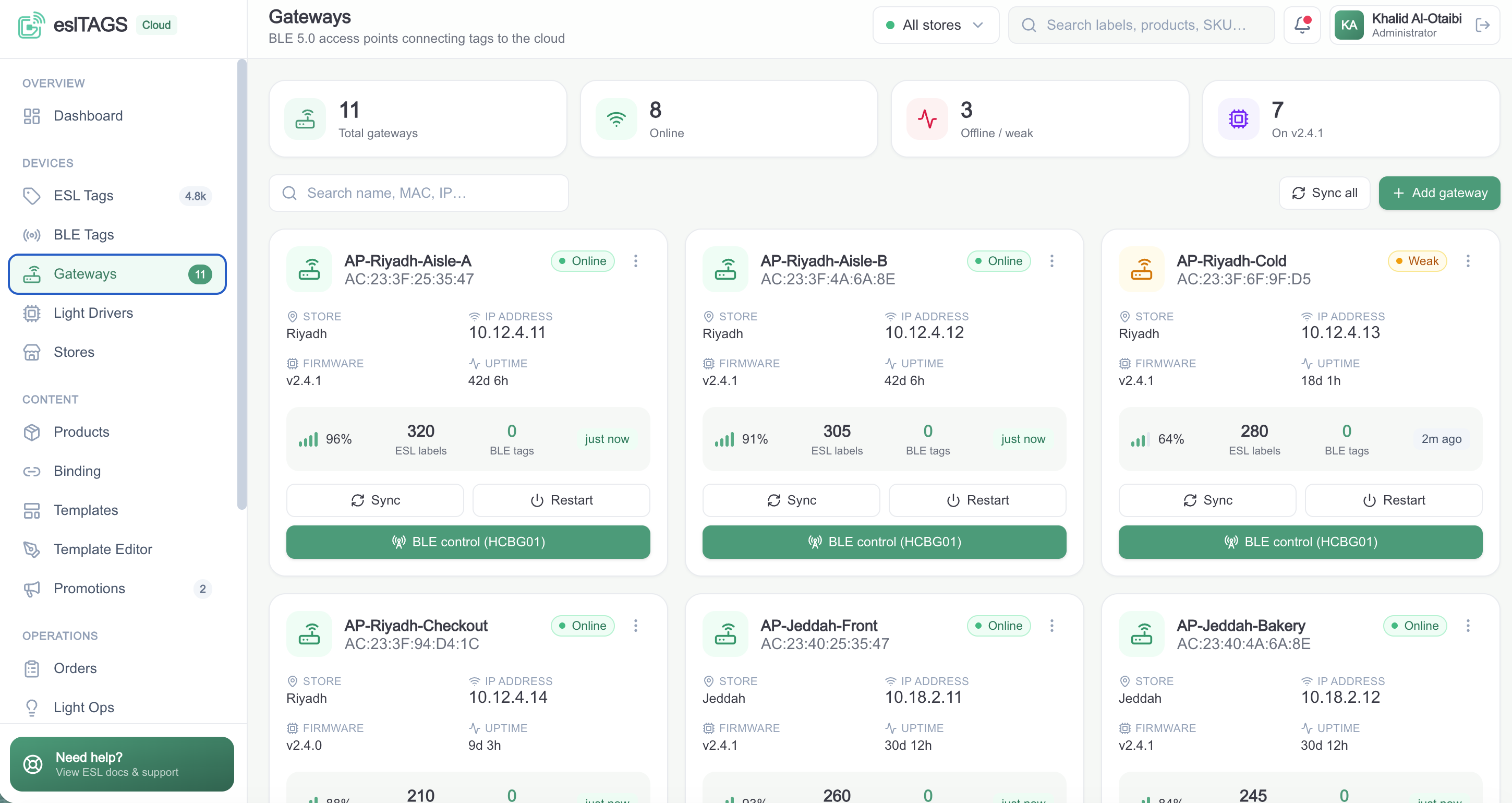Sync AP-Riyadh-Cold gateway
Image resolution: width=1512 pixels, height=803 pixels.
click(1207, 500)
